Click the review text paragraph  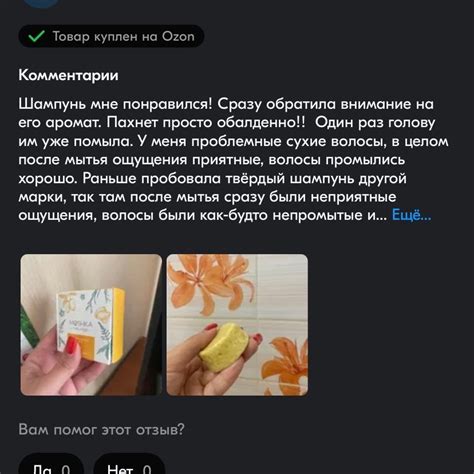click(233, 159)
